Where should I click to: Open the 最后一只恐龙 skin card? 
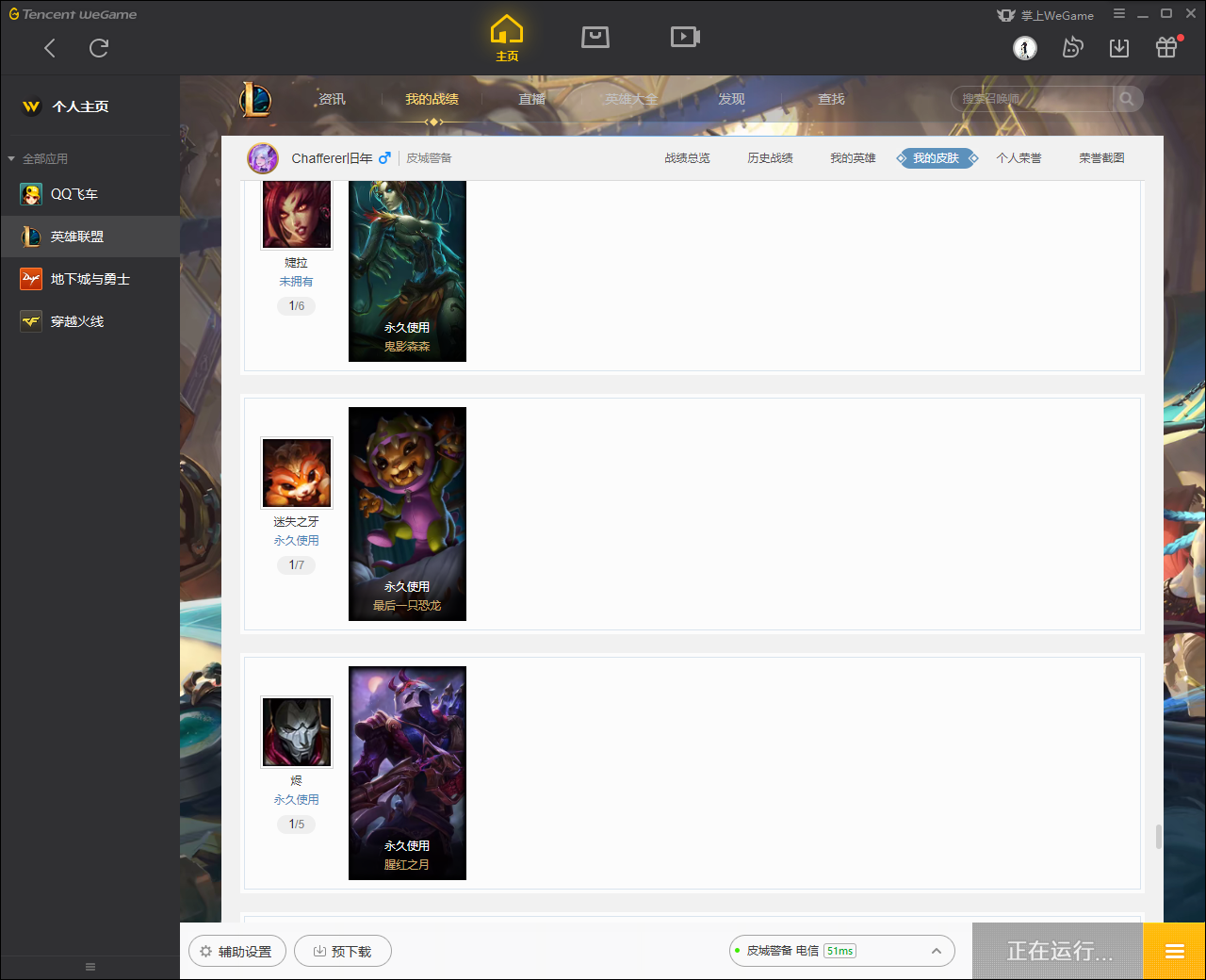pyautogui.click(x=407, y=514)
